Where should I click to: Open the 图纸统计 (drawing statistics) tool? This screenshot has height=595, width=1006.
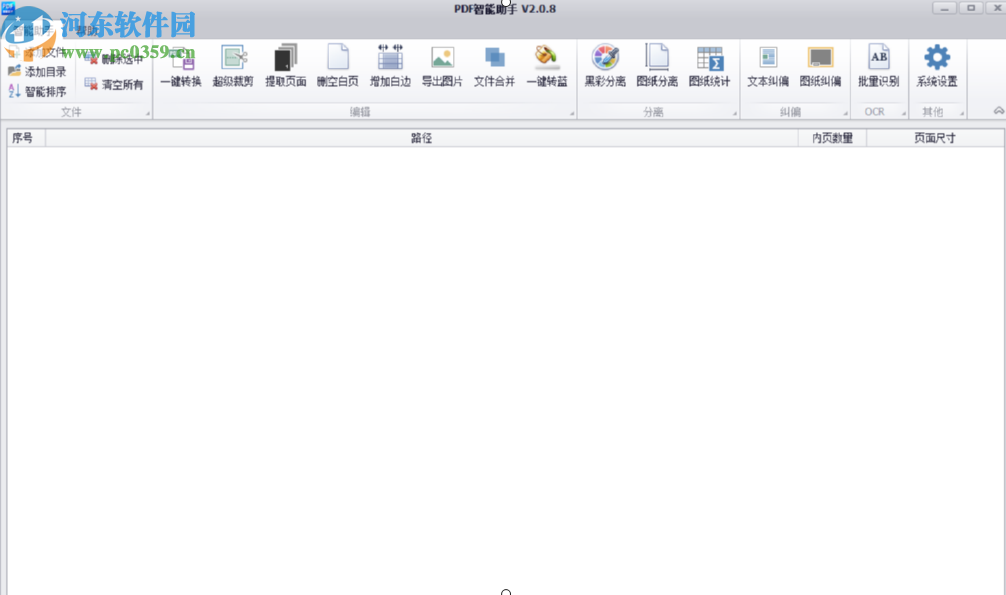[x=711, y=66]
